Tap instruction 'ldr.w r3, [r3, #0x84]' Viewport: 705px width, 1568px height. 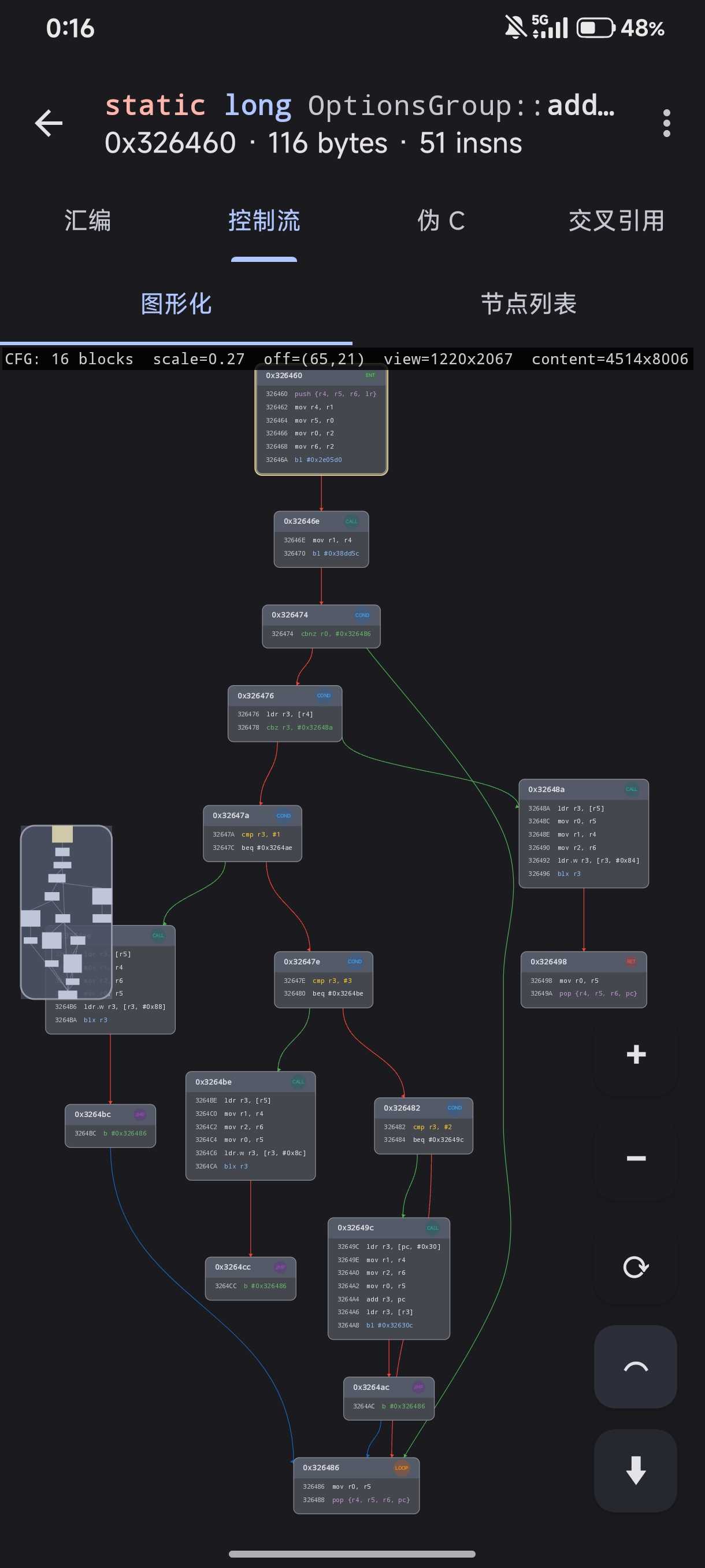coord(599,860)
